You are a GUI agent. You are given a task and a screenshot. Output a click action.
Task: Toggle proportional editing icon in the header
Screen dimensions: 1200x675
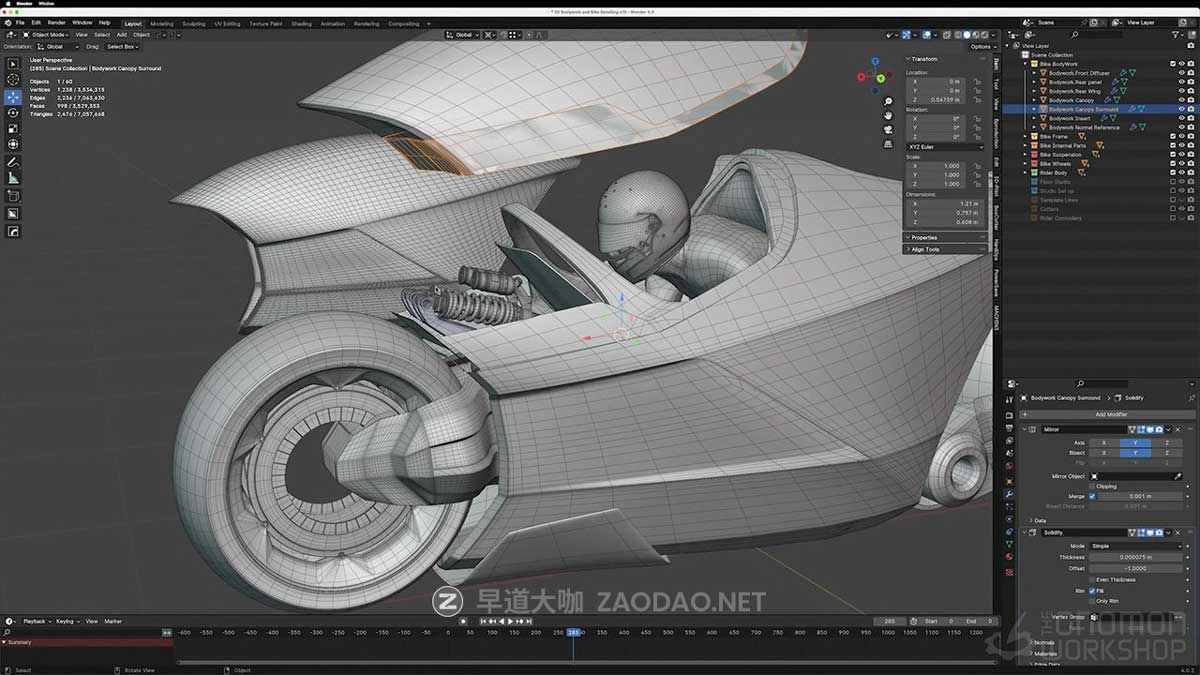[x=529, y=35]
